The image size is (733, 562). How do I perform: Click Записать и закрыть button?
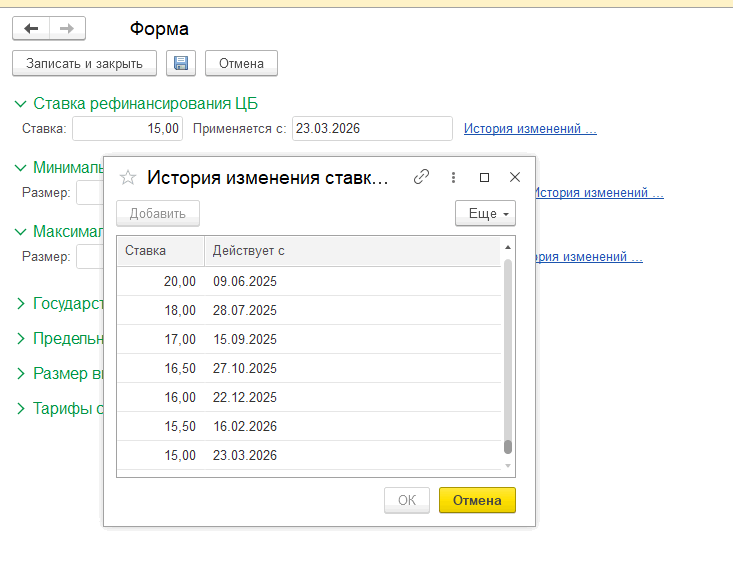click(84, 63)
